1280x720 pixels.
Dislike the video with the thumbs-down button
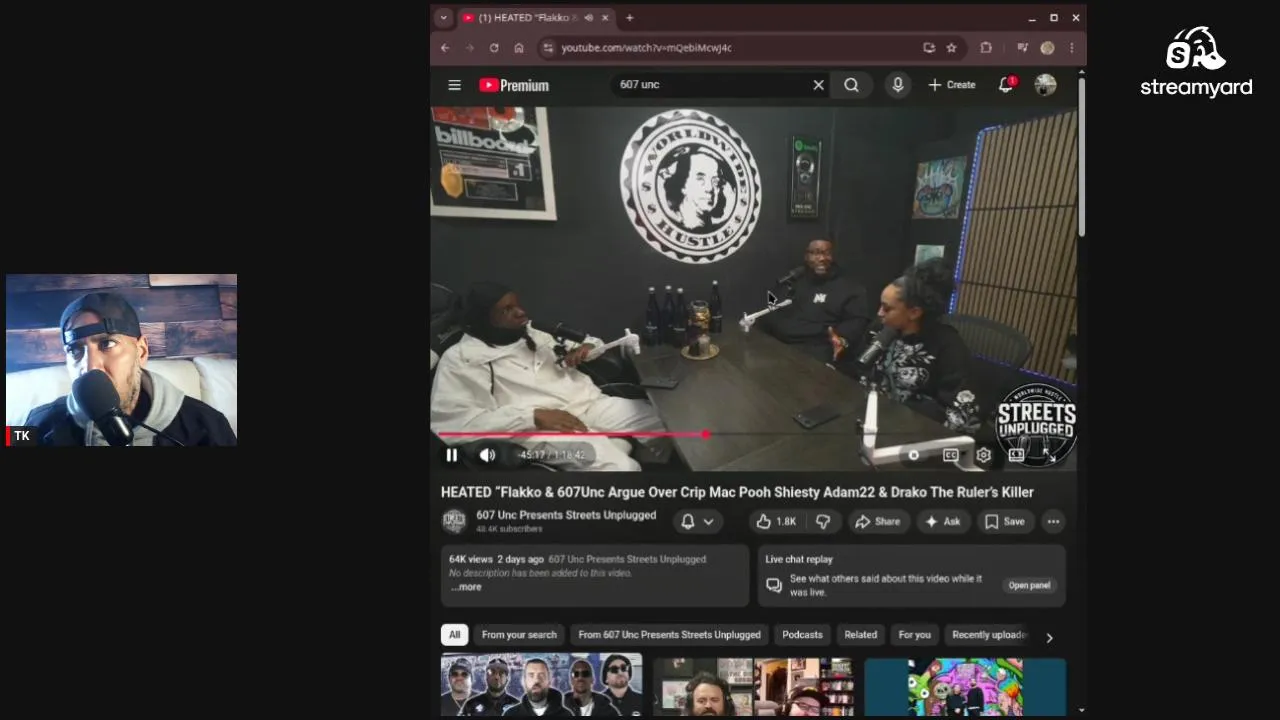click(822, 521)
